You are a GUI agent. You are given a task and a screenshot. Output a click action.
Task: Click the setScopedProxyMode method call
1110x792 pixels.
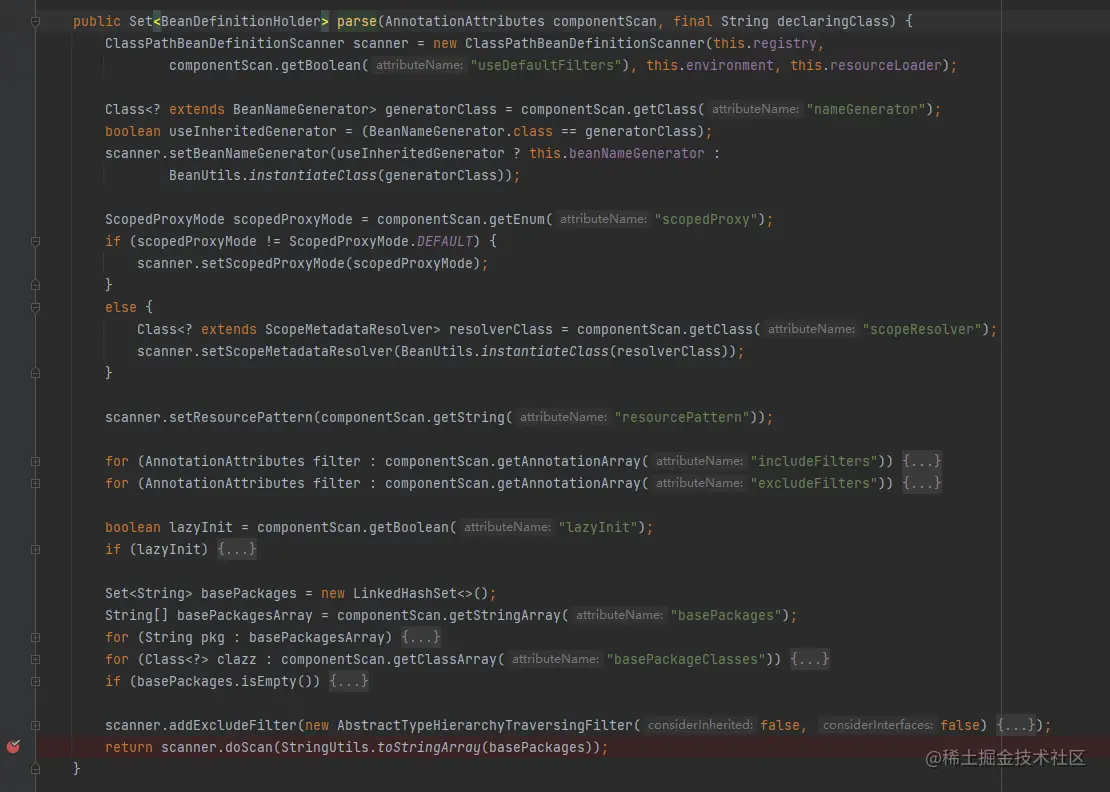[x=273, y=263]
